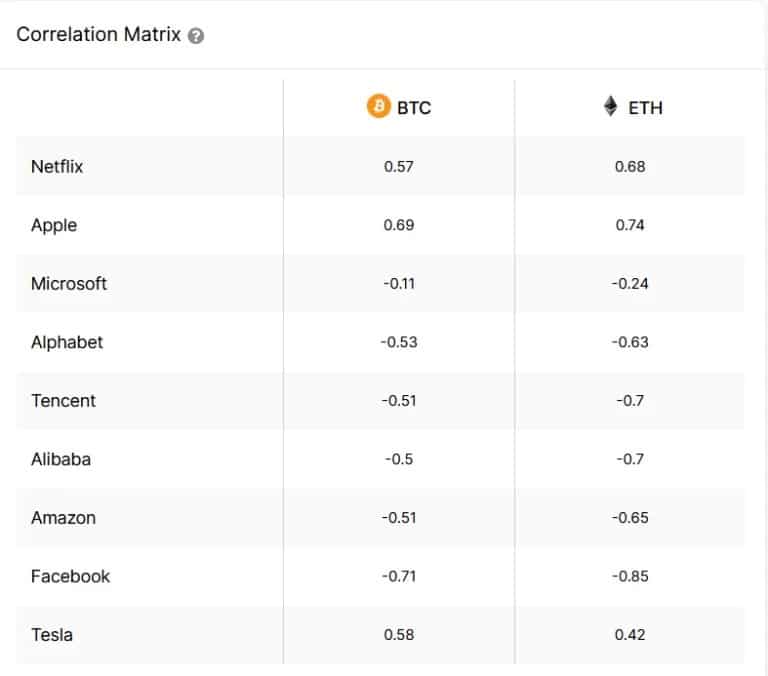This screenshot has height=676, width=768.
Task: Click the Alphabet row label
Action: (x=67, y=342)
